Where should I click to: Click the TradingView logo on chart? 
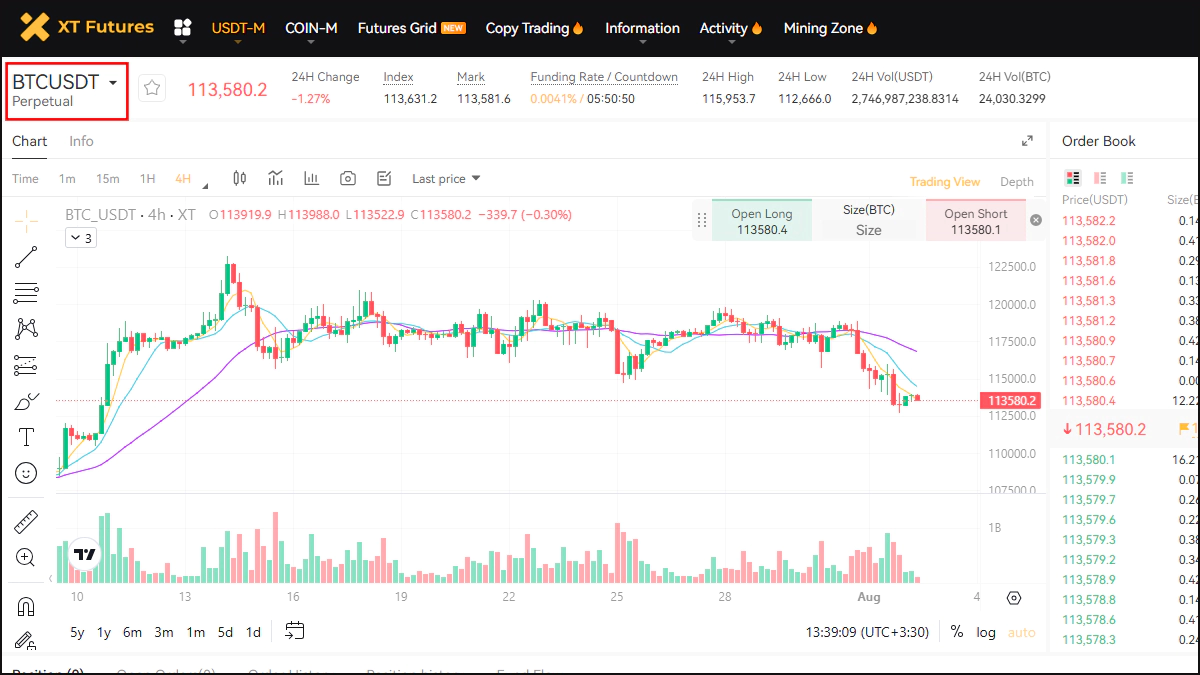pyautogui.click(x=85, y=554)
